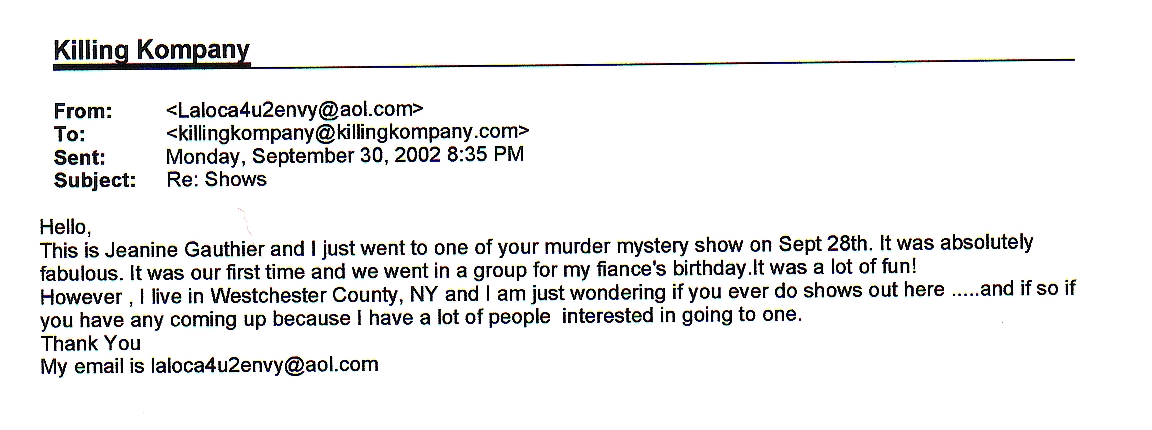Click the Subject: field label

click(x=96, y=180)
